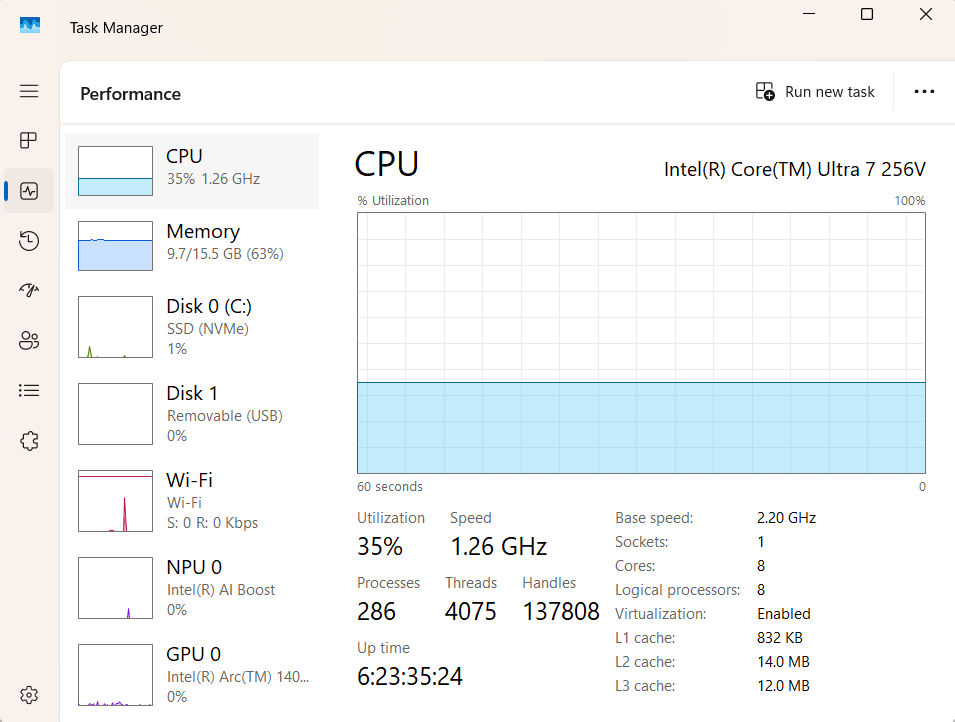Open the Details page icon

[29, 391]
